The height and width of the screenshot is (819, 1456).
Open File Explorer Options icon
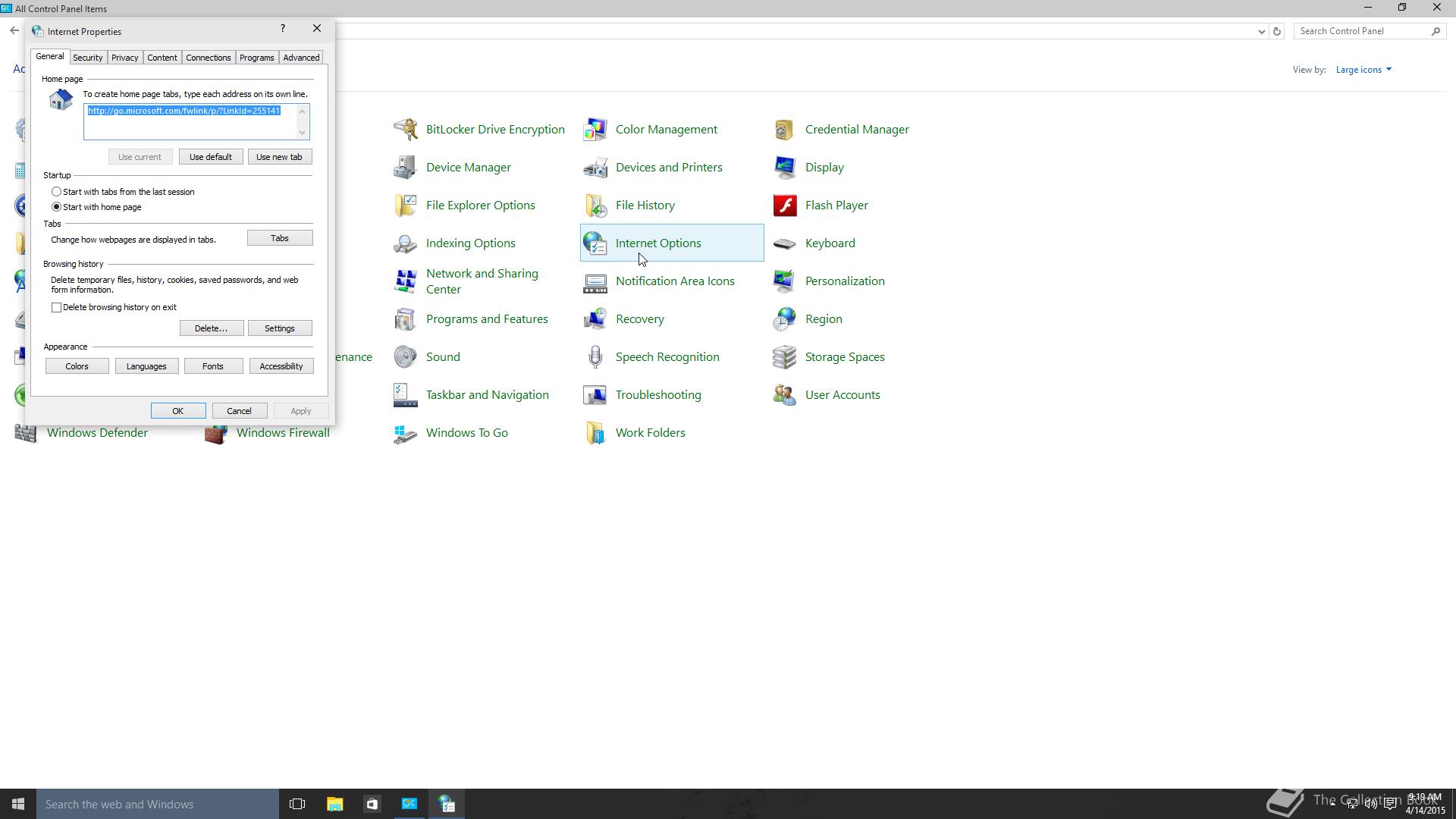click(x=406, y=205)
